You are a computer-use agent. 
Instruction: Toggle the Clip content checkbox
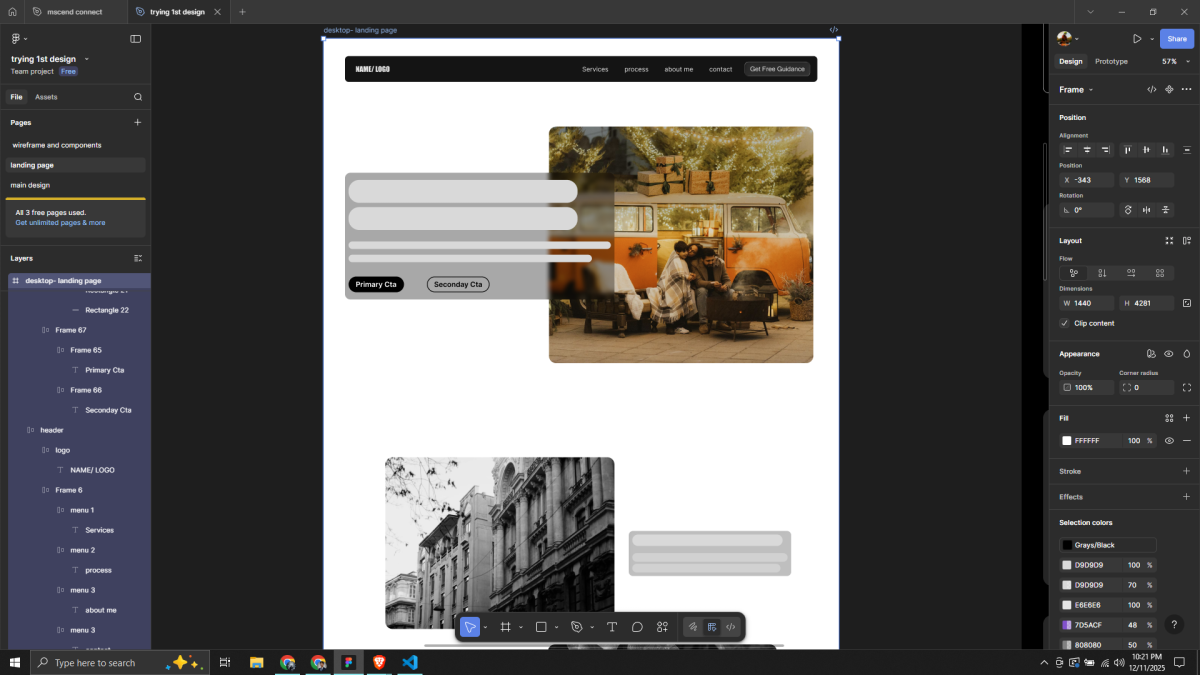coord(1064,323)
